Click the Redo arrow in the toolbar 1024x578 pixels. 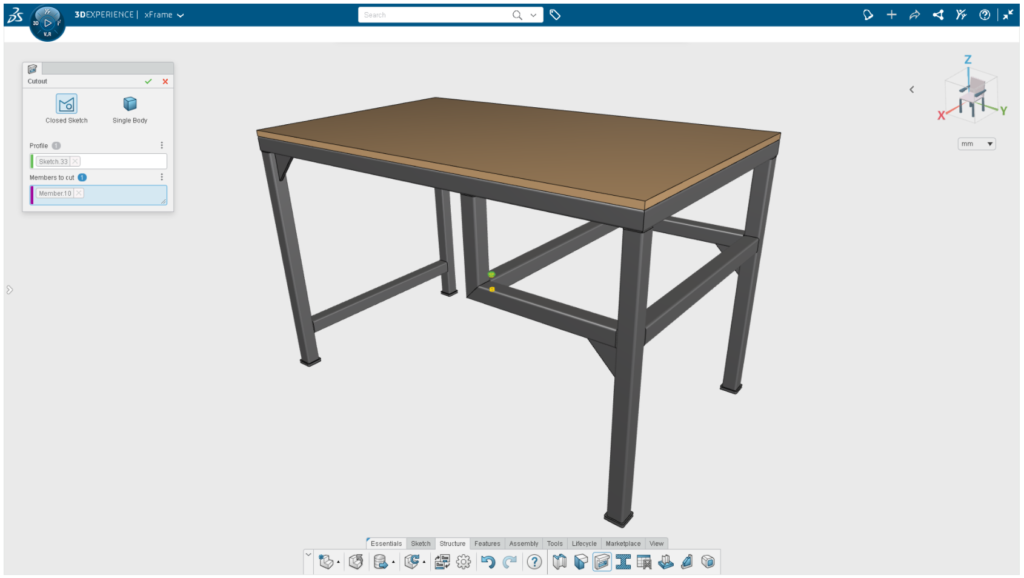click(x=510, y=562)
